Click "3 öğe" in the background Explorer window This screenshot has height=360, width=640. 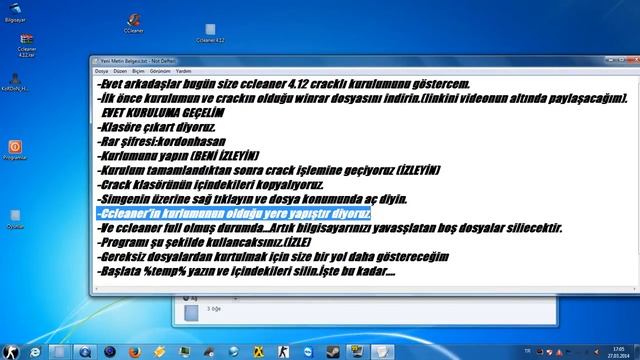click(214, 309)
